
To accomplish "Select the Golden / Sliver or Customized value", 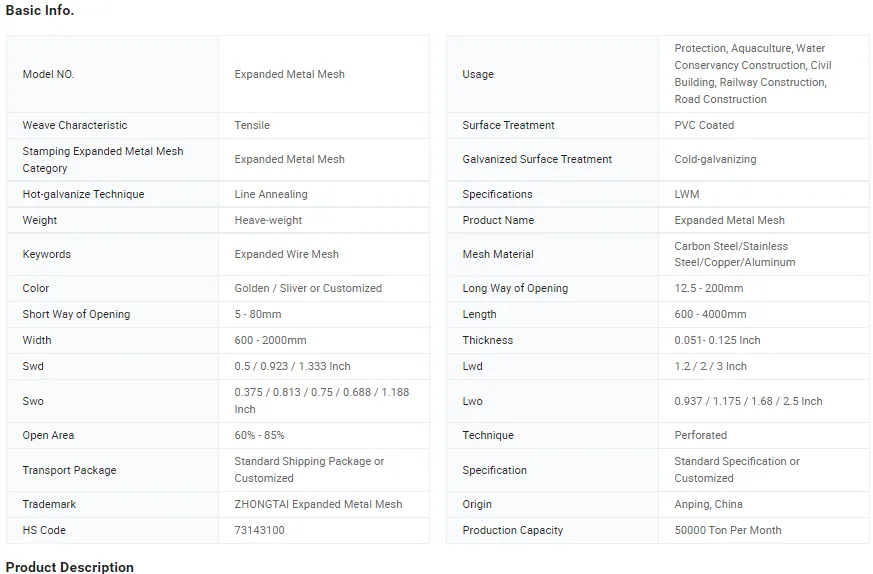I will tap(308, 288).
